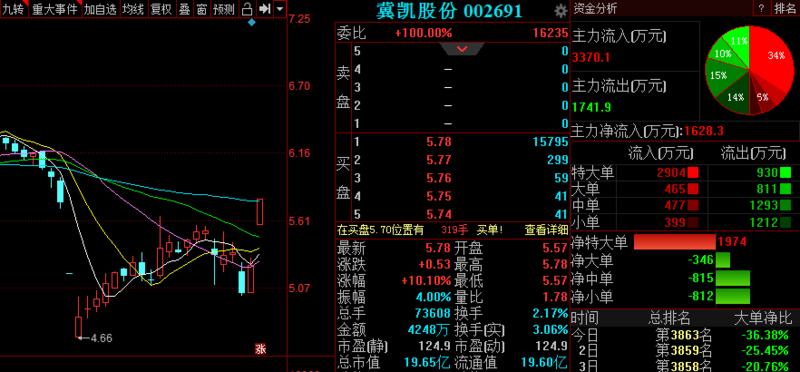
Task: Open the settings gear beside stock name
Action: 561,11
